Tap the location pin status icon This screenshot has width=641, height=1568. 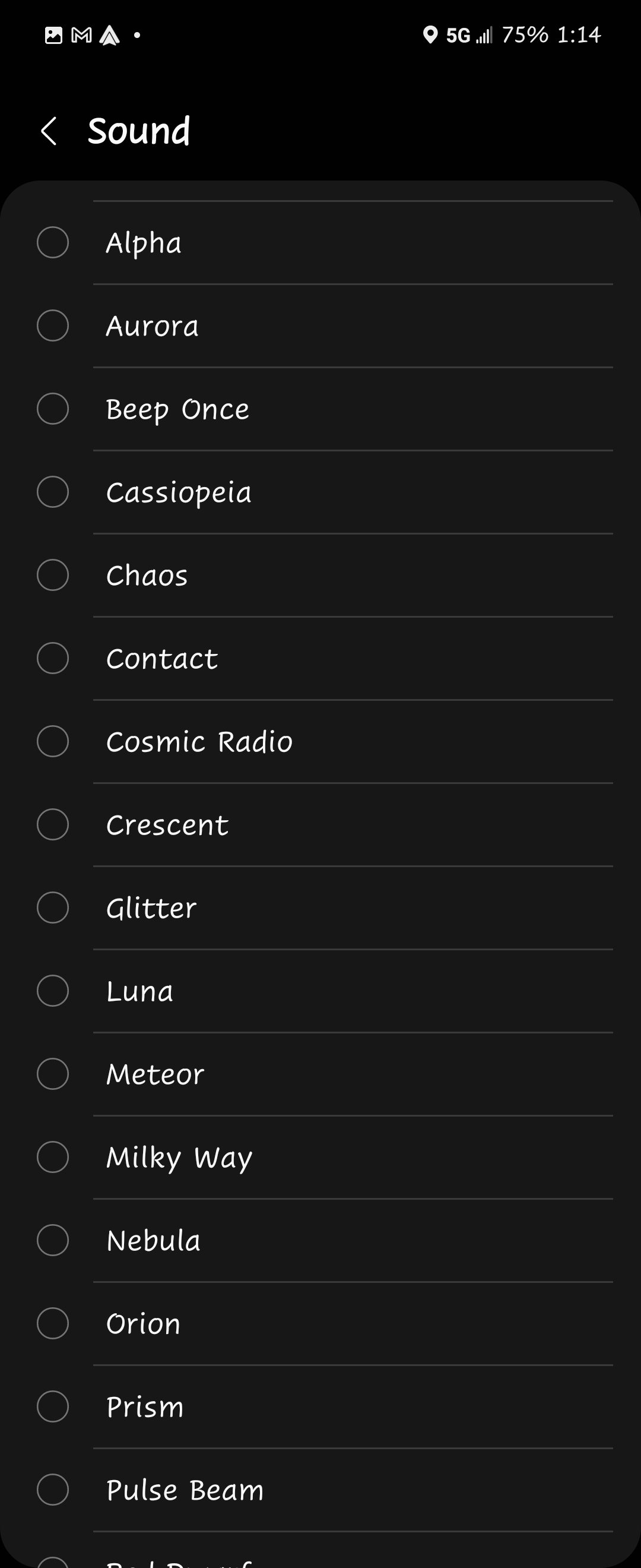[x=430, y=35]
